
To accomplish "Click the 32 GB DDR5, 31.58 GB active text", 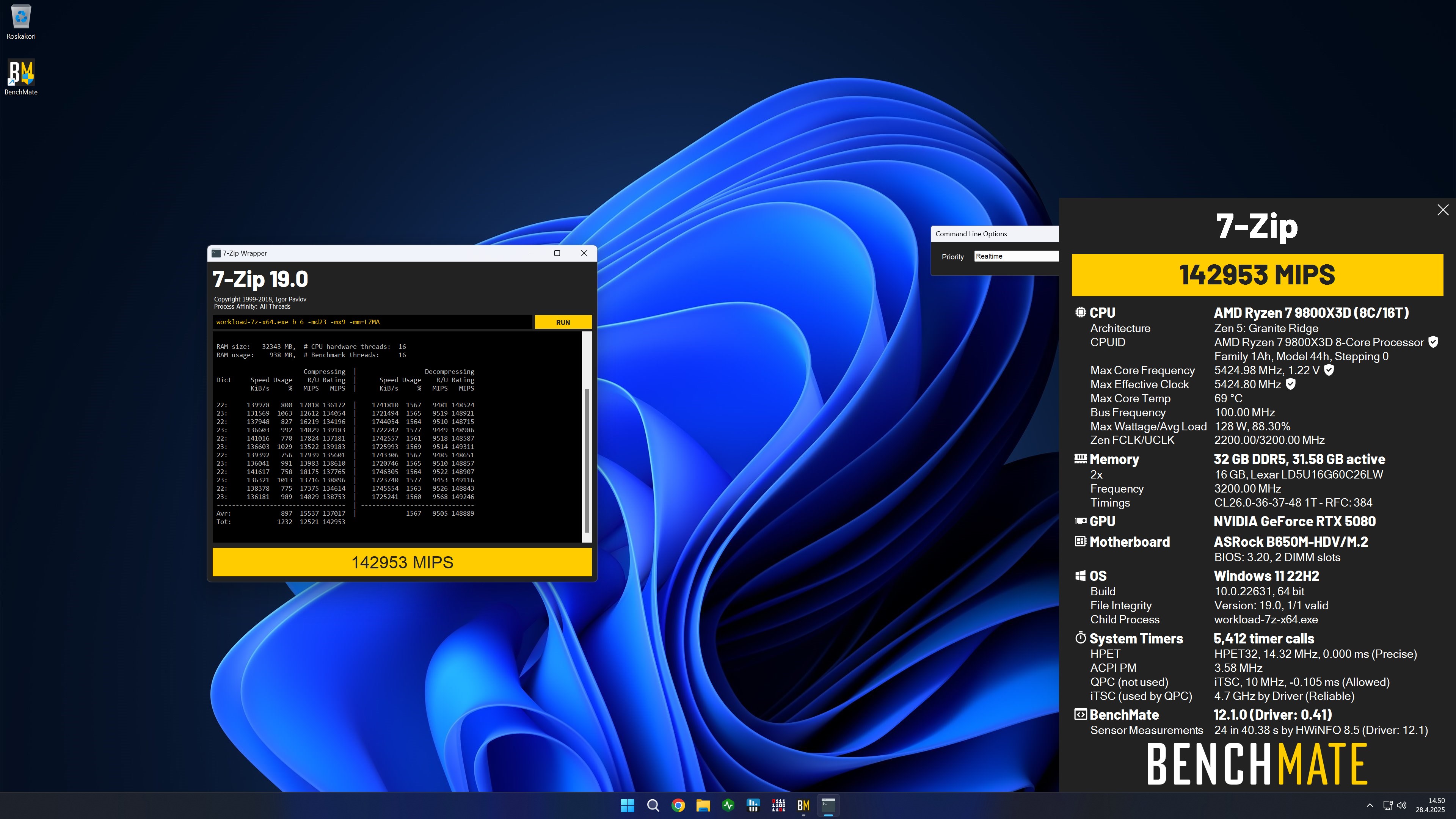I will pyautogui.click(x=1299, y=460).
